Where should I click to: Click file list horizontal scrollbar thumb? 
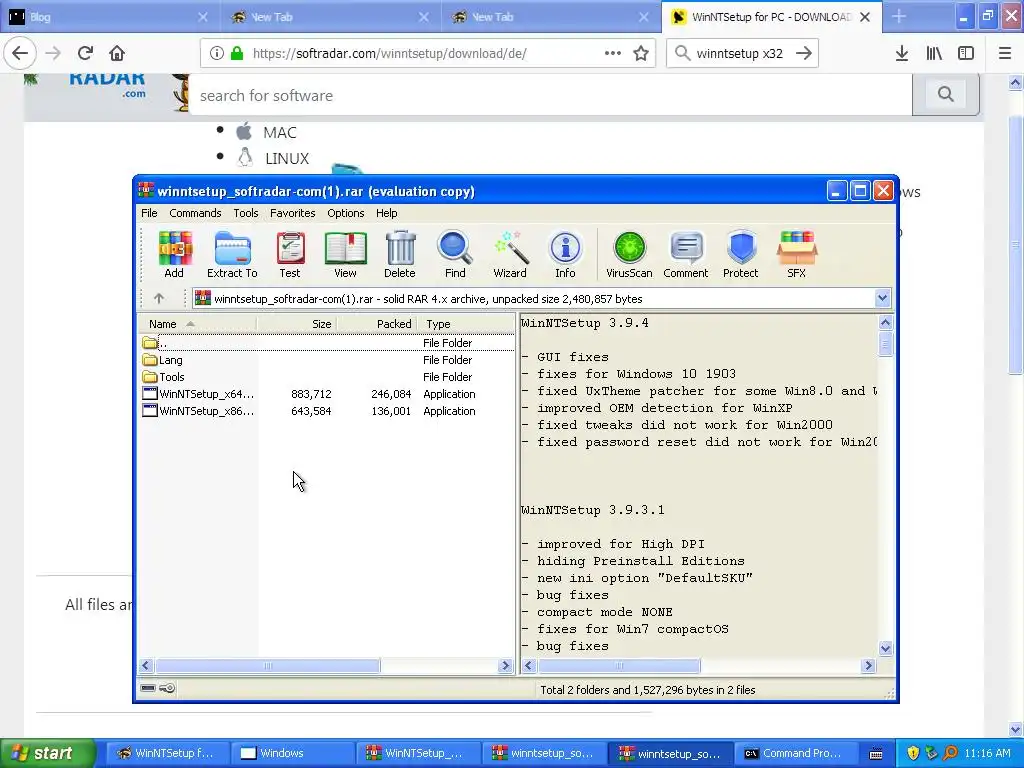[x=268, y=665]
